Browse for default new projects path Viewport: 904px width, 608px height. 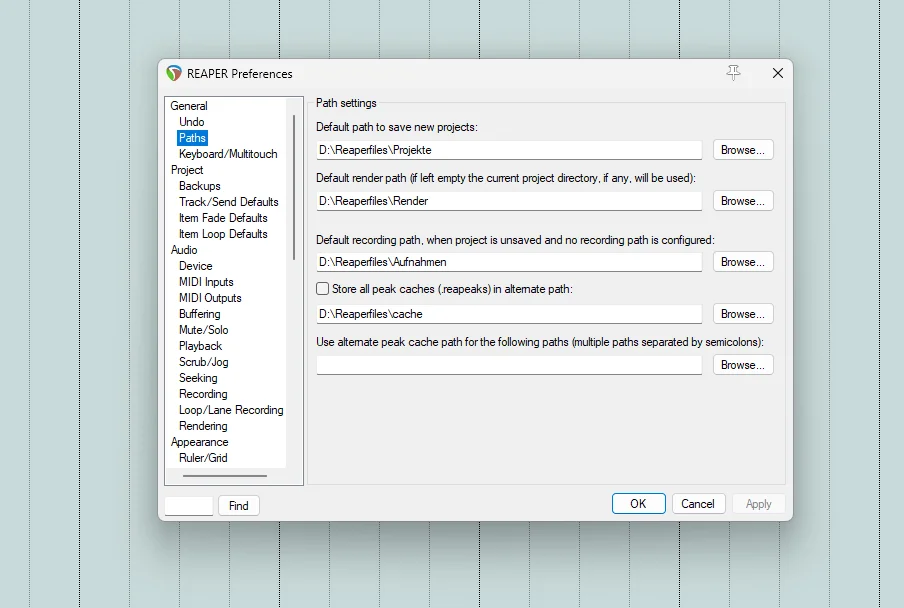click(x=743, y=150)
